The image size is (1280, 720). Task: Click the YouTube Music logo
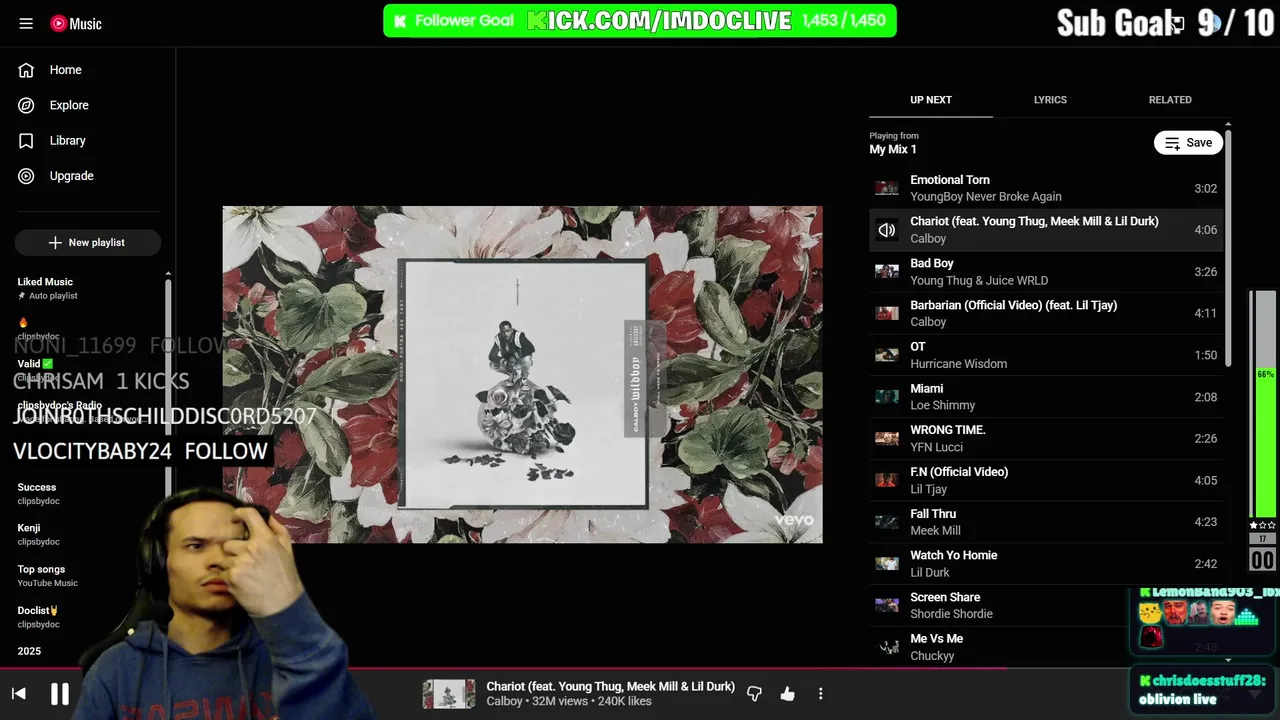point(76,24)
